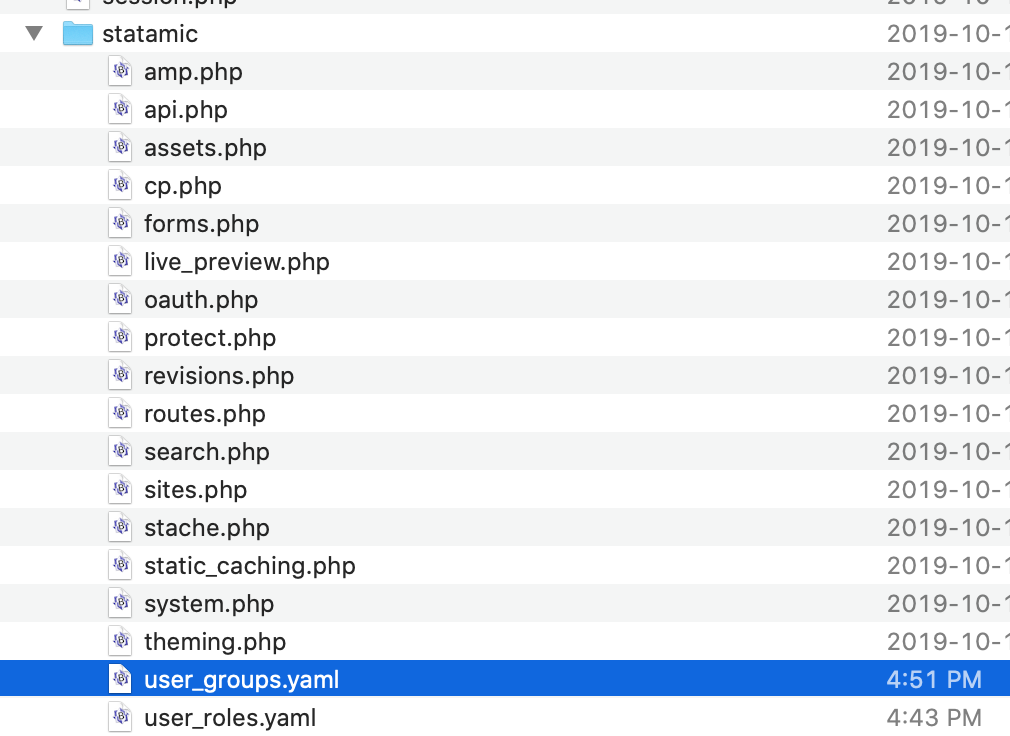Click the icon beside assets.php

point(120,147)
